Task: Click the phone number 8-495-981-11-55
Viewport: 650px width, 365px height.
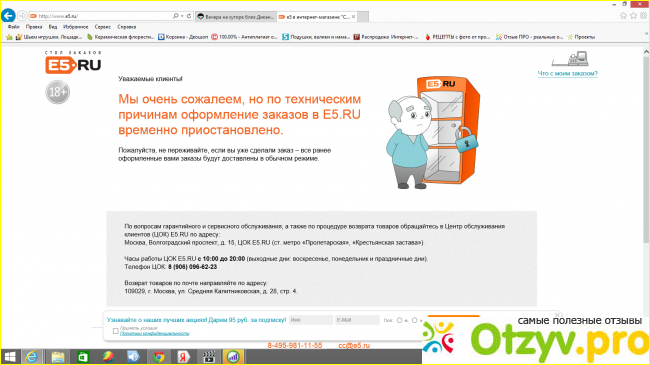Action: [295, 345]
